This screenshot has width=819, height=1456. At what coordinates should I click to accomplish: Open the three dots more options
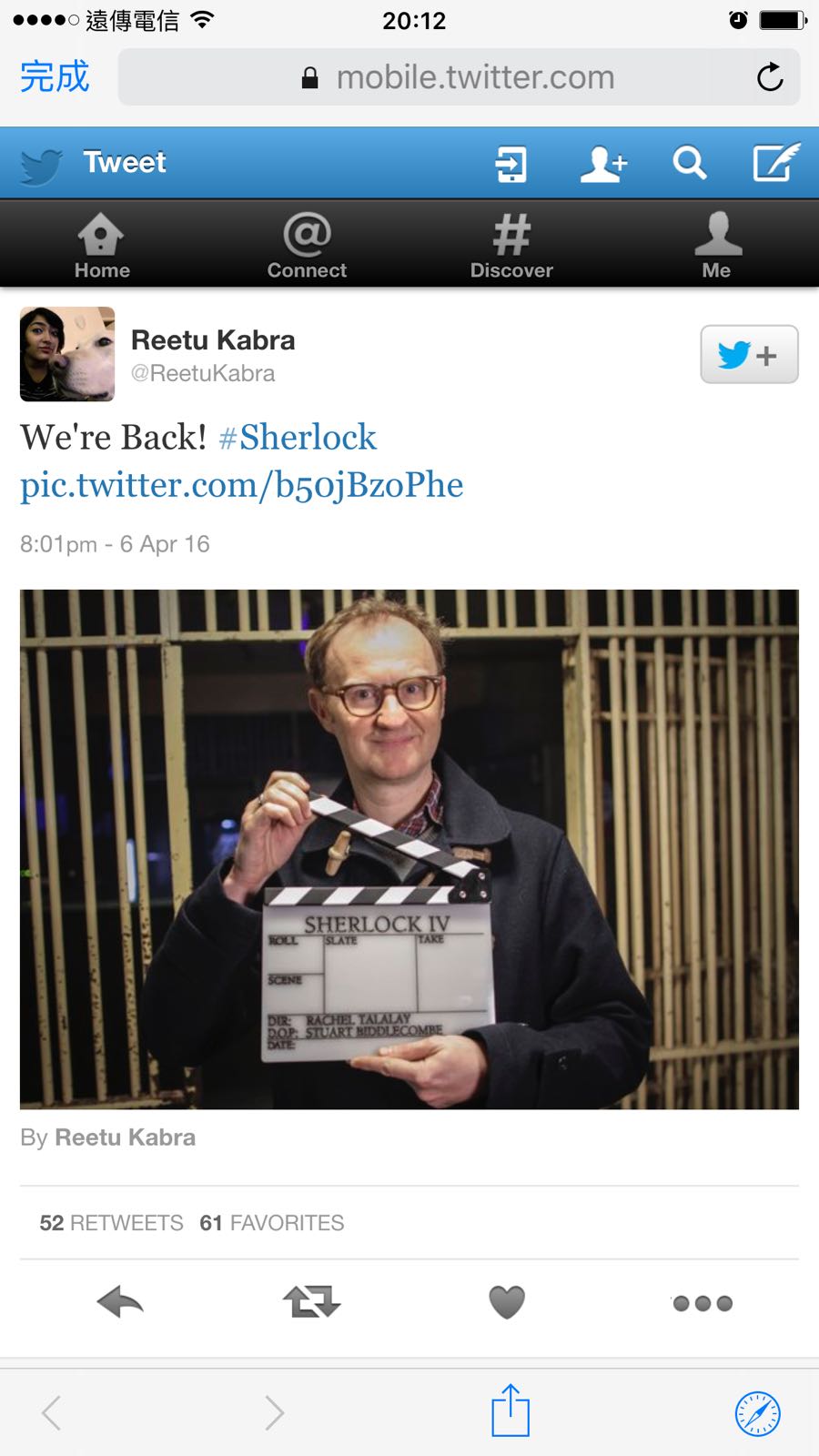pos(703,1303)
